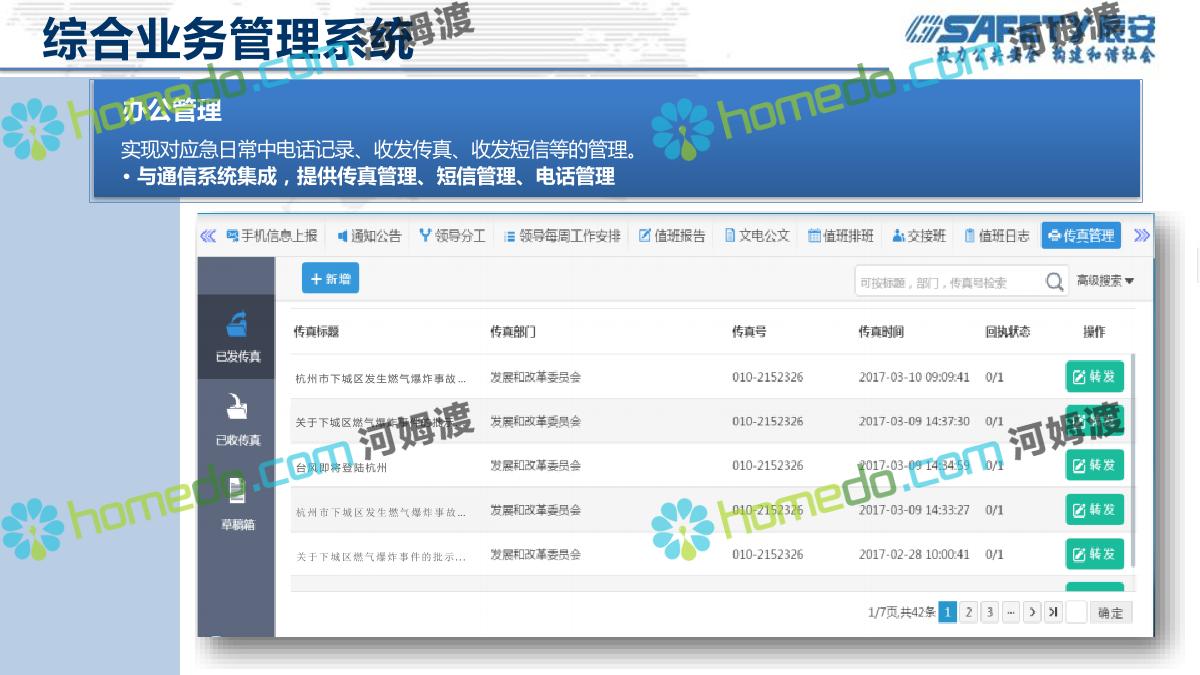Screen dimensions: 1200x675
Task: Select the 领导每周工作安排 tab
Action: pos(561,236)
